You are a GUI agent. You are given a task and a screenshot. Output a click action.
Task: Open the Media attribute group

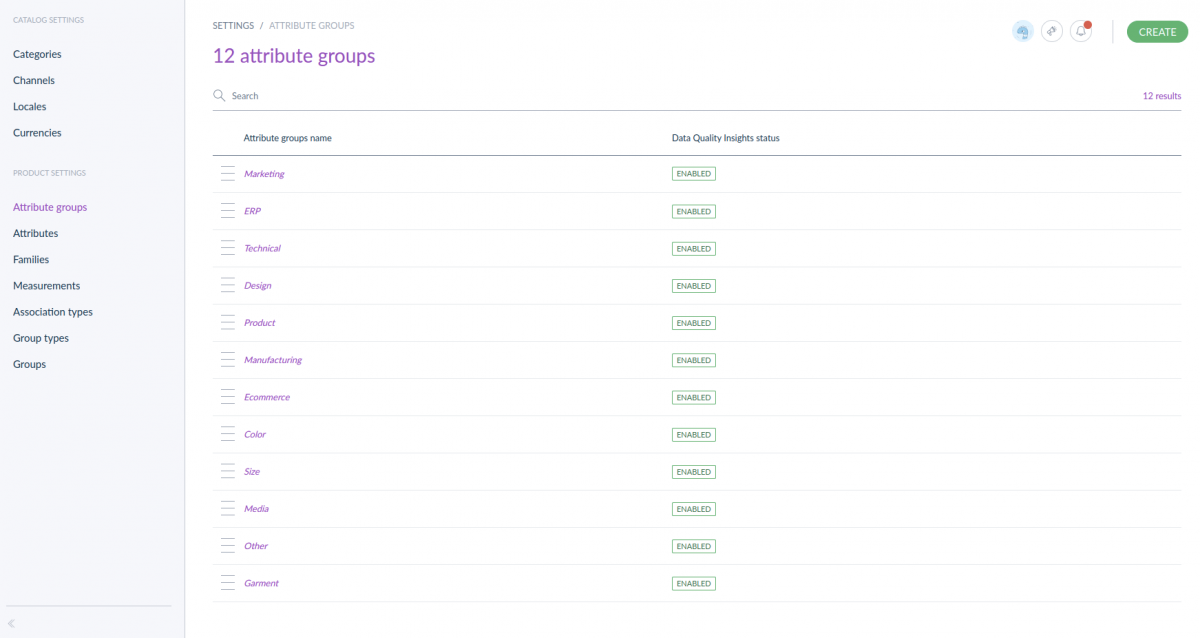coord(256,509)
